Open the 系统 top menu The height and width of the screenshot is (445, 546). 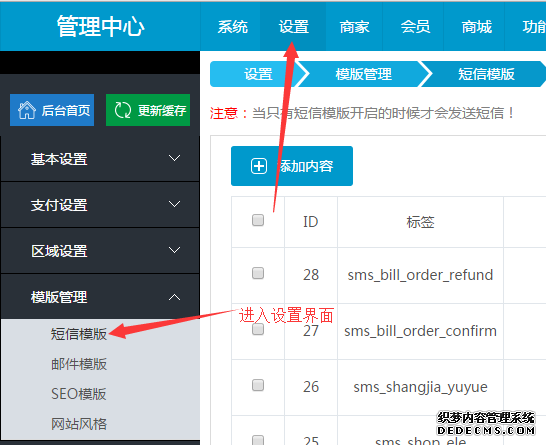tap(233, 27)
